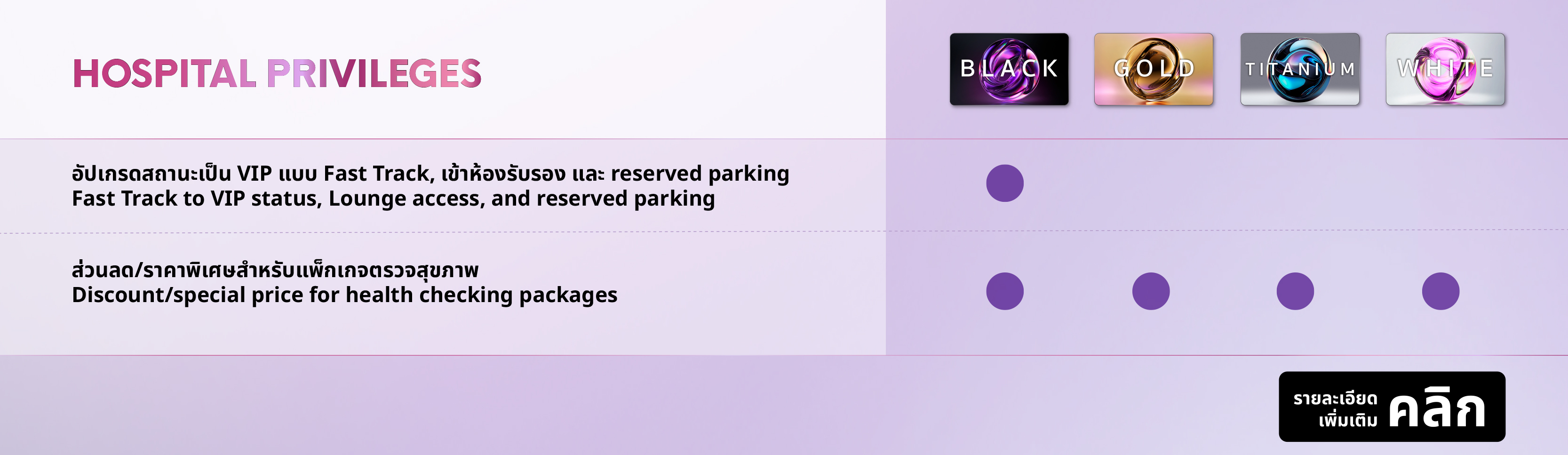Viewport: 1568px width, 455px height.
Task: Select "Fast Track to VIP status" English line
Action: (393, 199)
